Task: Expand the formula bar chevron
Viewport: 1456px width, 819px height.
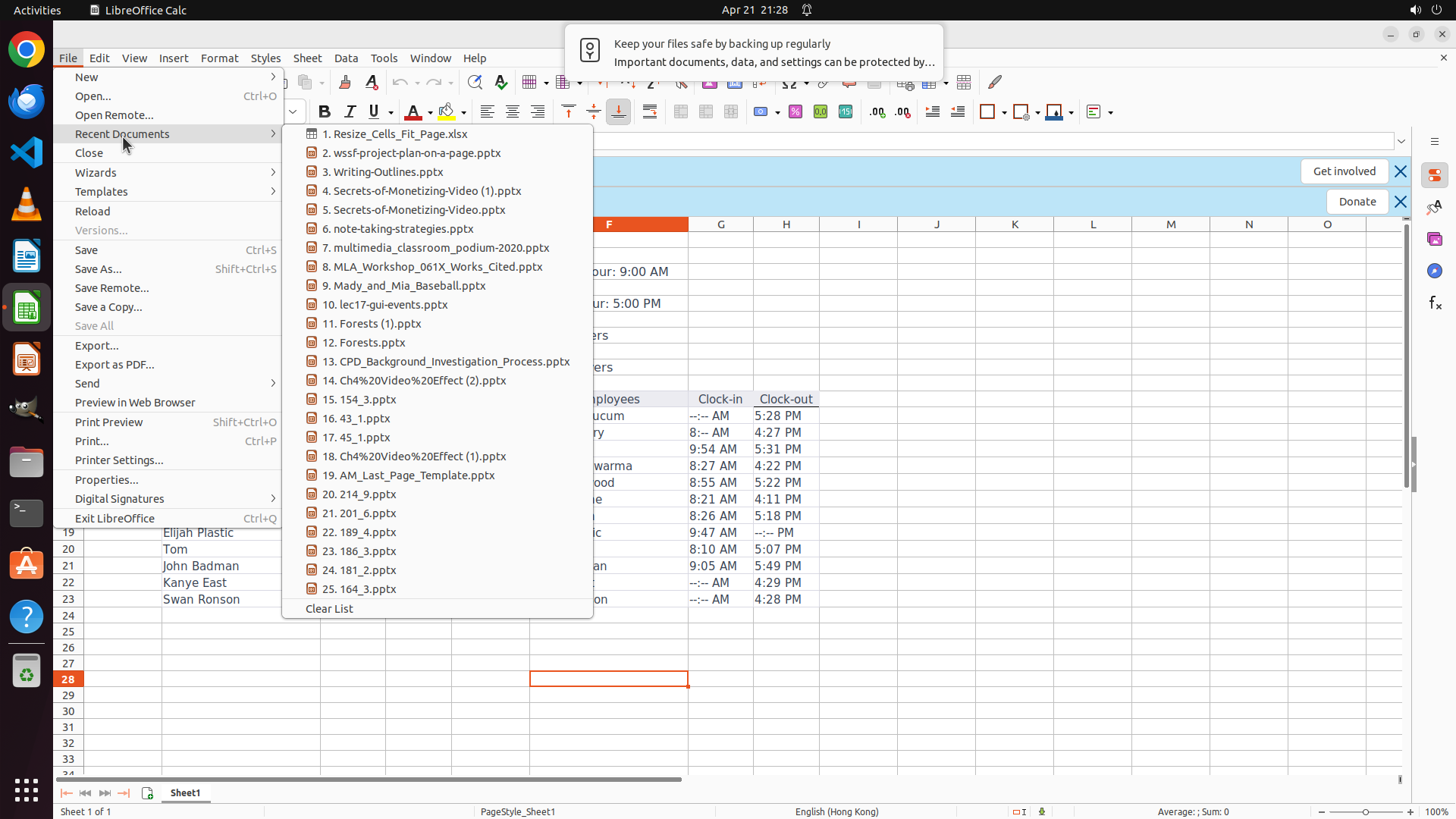Action: pyautogui.click(x=1401, y=142)
